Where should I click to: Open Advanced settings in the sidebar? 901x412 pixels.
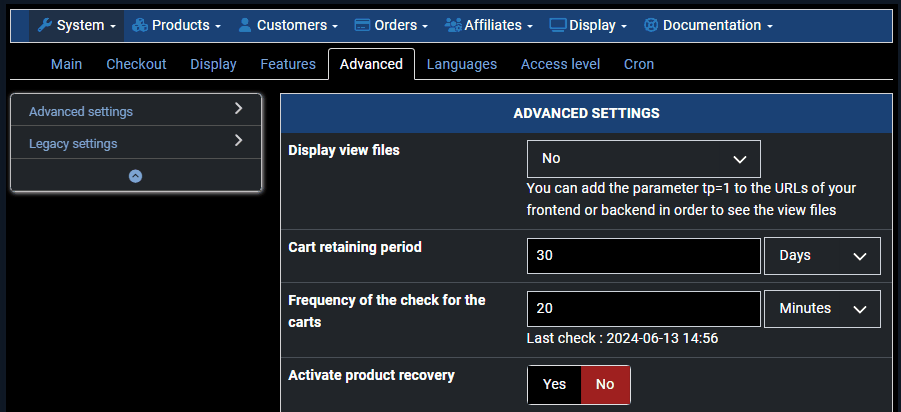(x=136, y=110)
